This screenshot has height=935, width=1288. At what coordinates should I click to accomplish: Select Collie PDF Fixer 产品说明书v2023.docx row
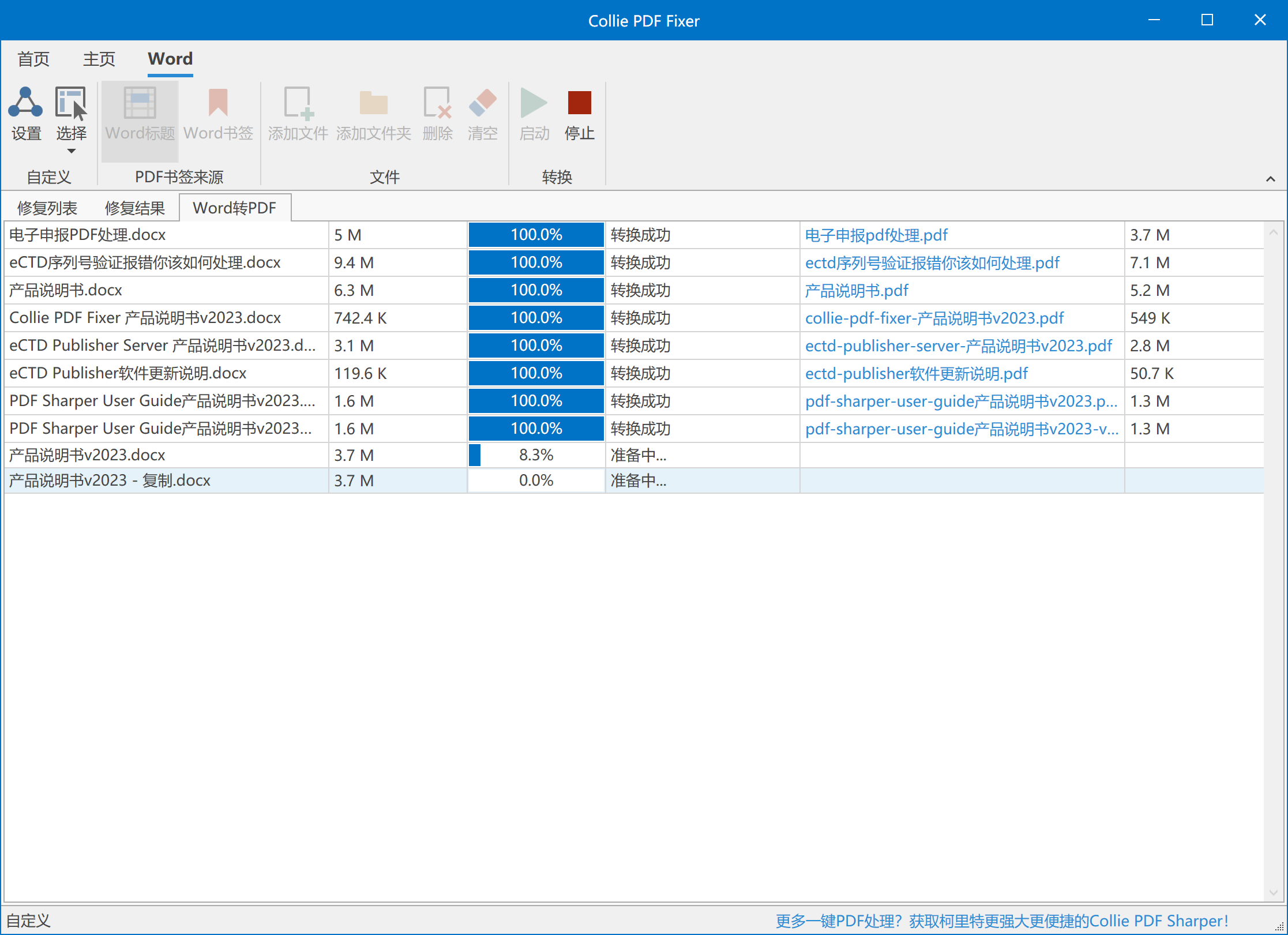(633, 318)
